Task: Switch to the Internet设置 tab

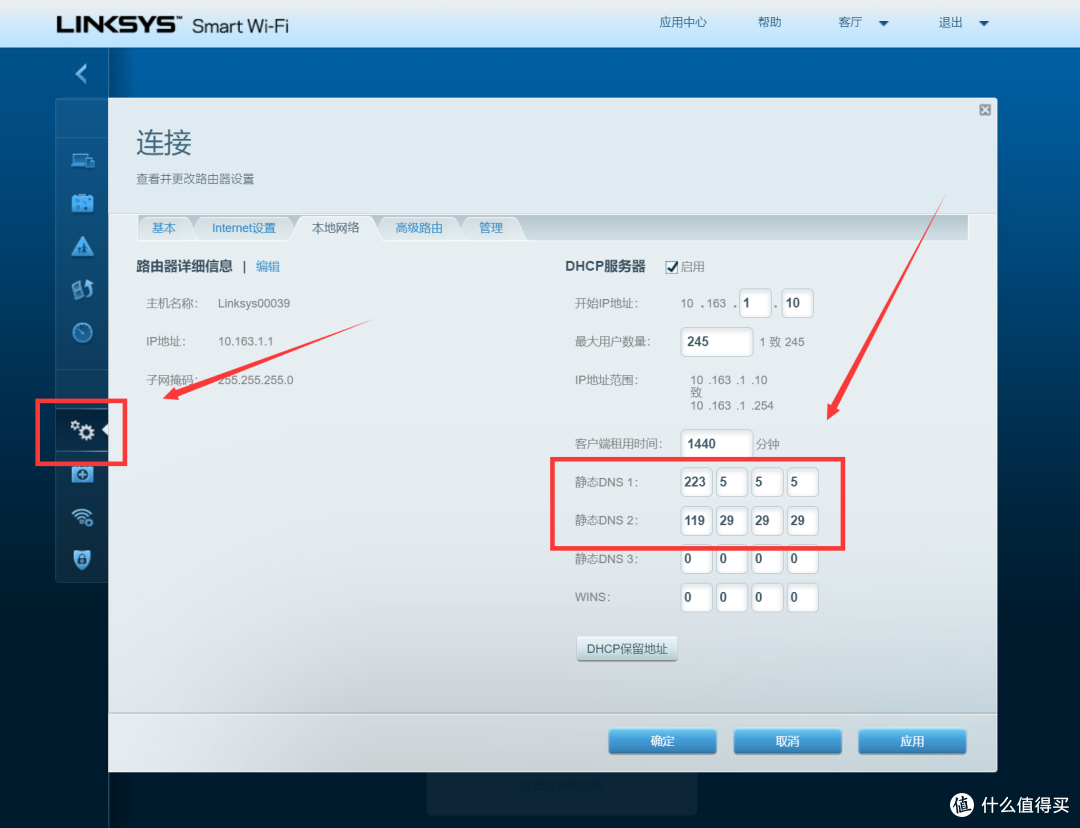Action: pos(243,228)
